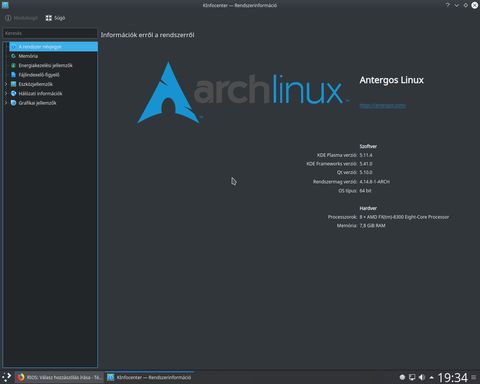Close the KInfocenter window

pos(475,5)
